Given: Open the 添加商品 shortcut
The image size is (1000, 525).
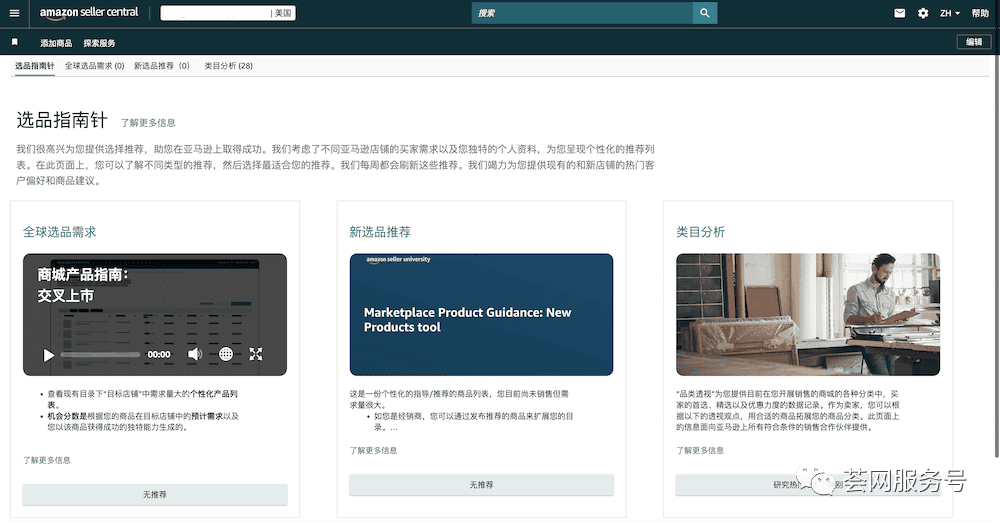Looking at the screenshot, I should tap(56, 43).
